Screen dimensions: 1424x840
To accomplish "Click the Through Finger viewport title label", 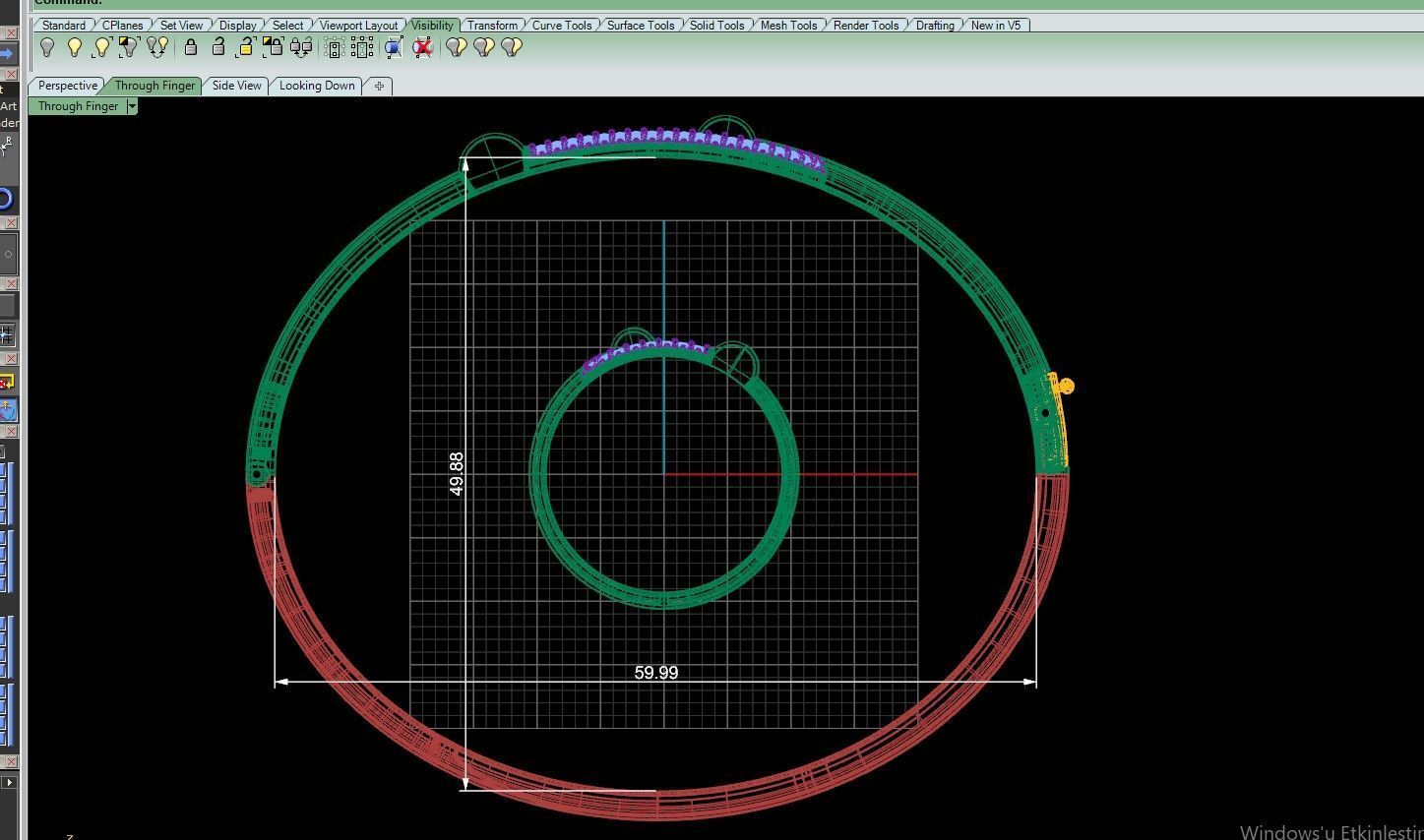I will click(78, 106).
